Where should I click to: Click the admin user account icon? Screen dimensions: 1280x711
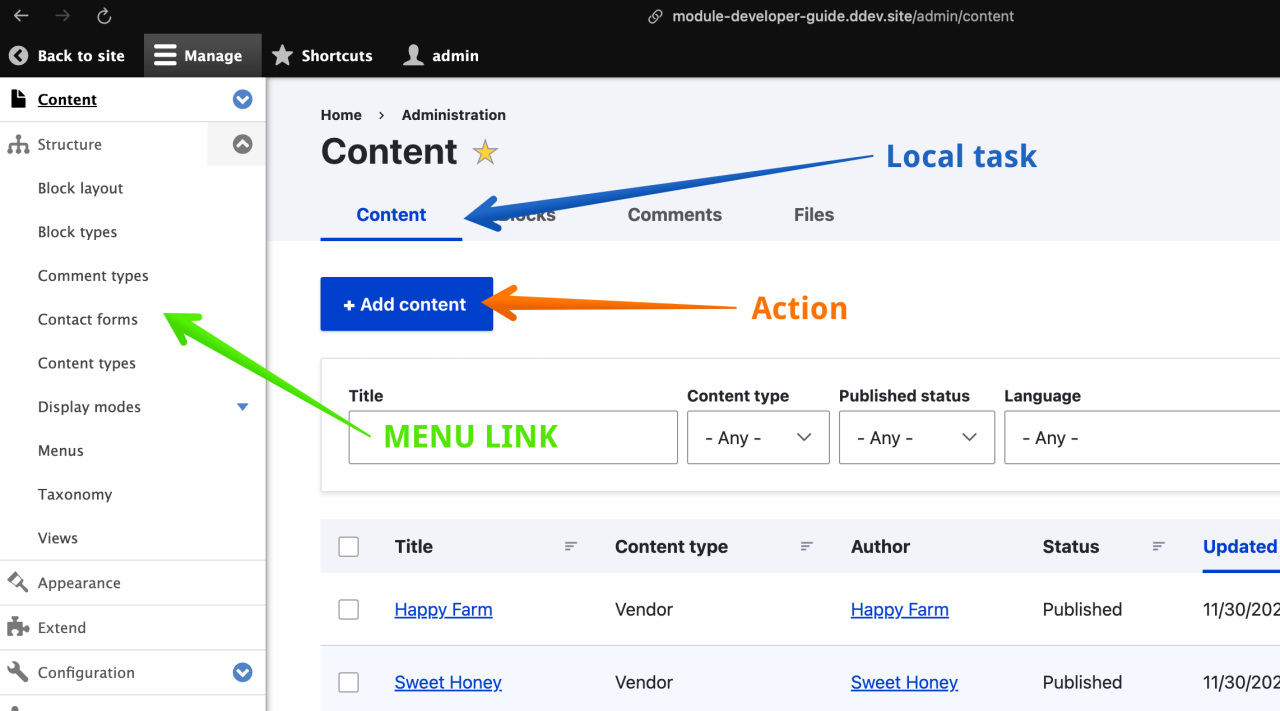(411, 55)
